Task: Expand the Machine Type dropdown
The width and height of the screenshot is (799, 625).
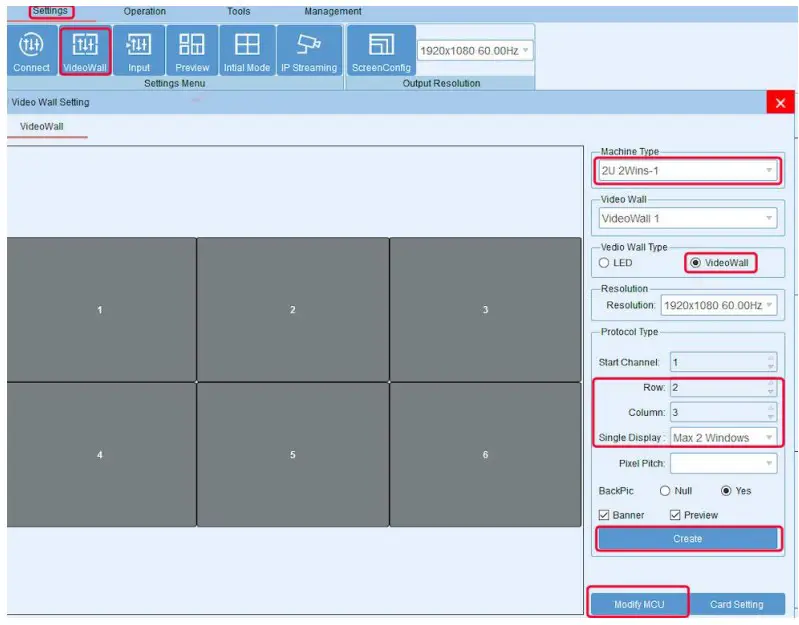Action: point(687,171)
